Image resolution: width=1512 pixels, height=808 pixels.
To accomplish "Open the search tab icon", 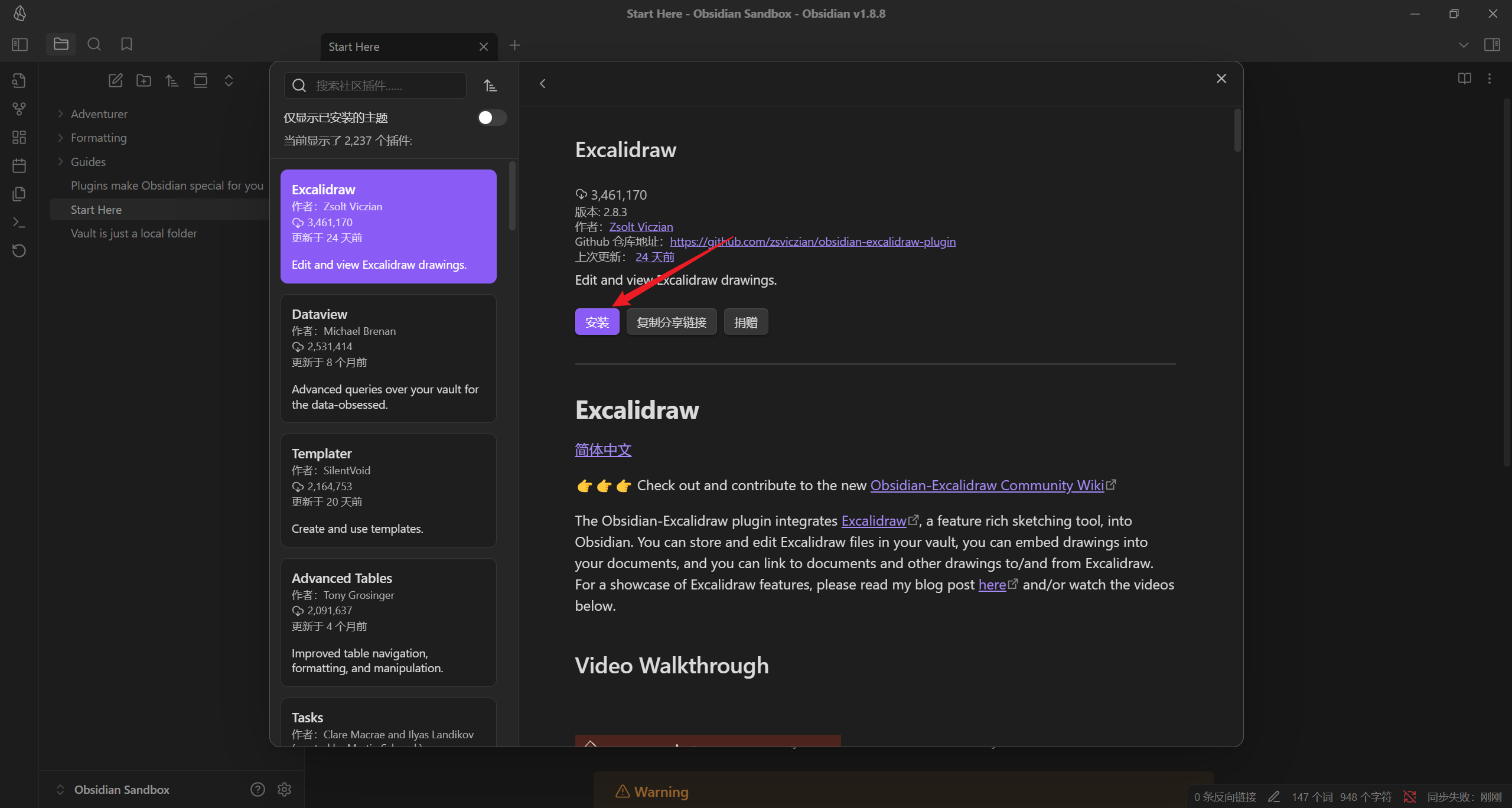I will (x=94, y=44).
